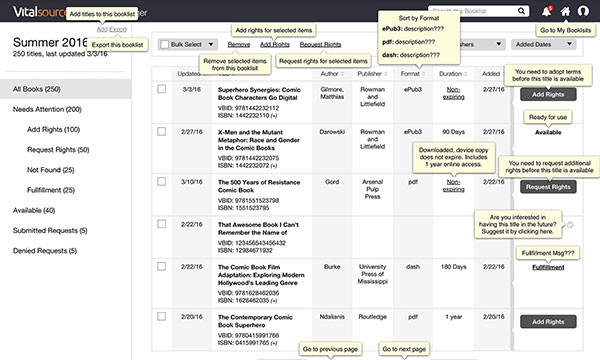
Task: Click title Superhero Synergies: Comic Book Characters
Action: pos(259,94)
